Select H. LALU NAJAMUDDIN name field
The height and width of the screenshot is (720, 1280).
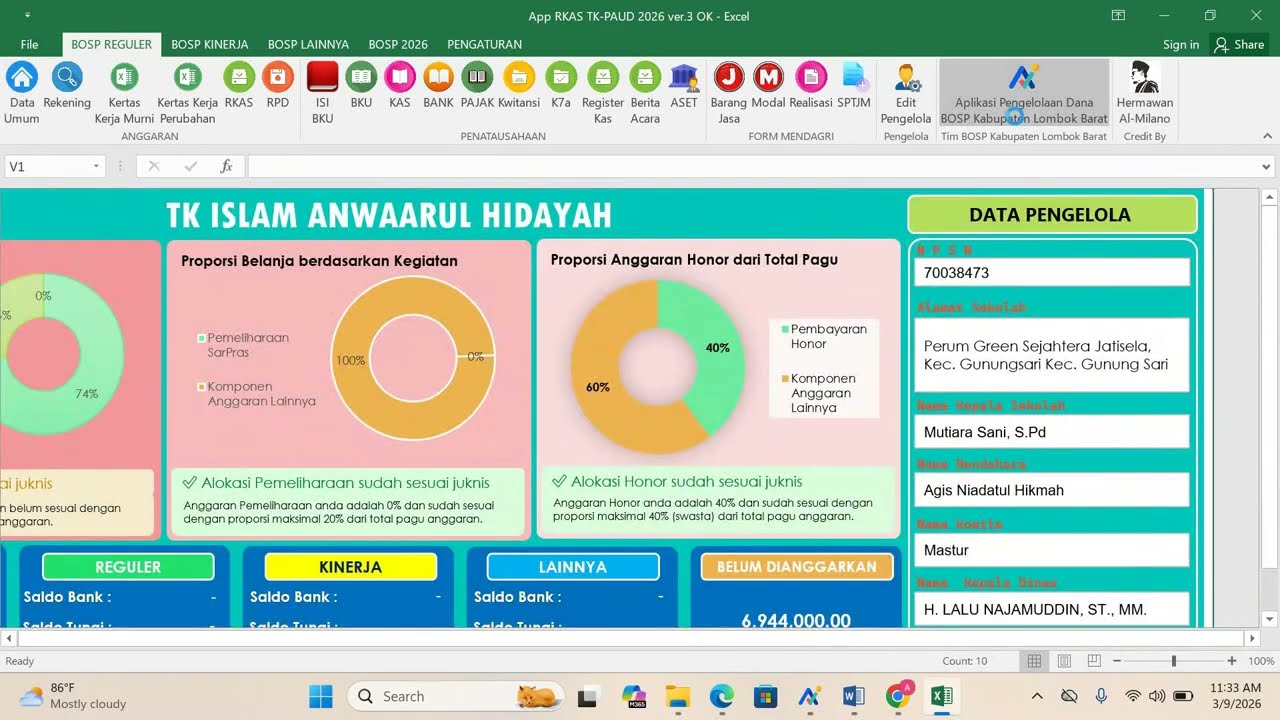click(x=1052, y=609)
